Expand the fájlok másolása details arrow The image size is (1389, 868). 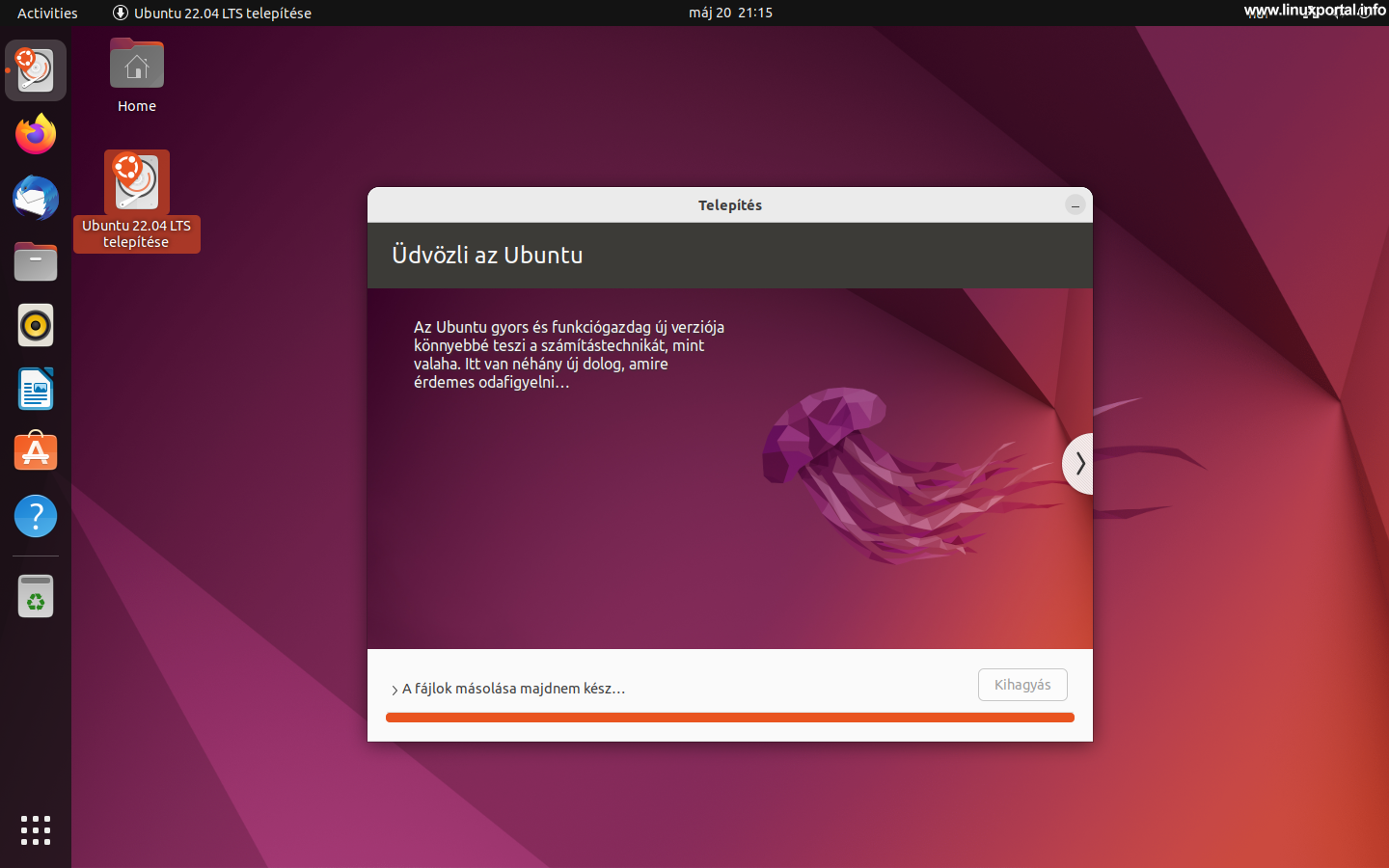point(394,689)
